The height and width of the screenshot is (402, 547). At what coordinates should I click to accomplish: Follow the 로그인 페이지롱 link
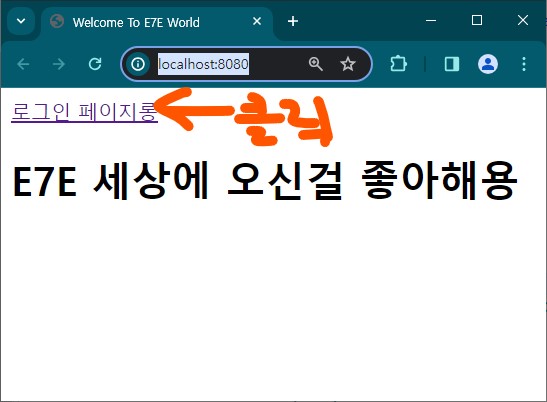(84, 112)
